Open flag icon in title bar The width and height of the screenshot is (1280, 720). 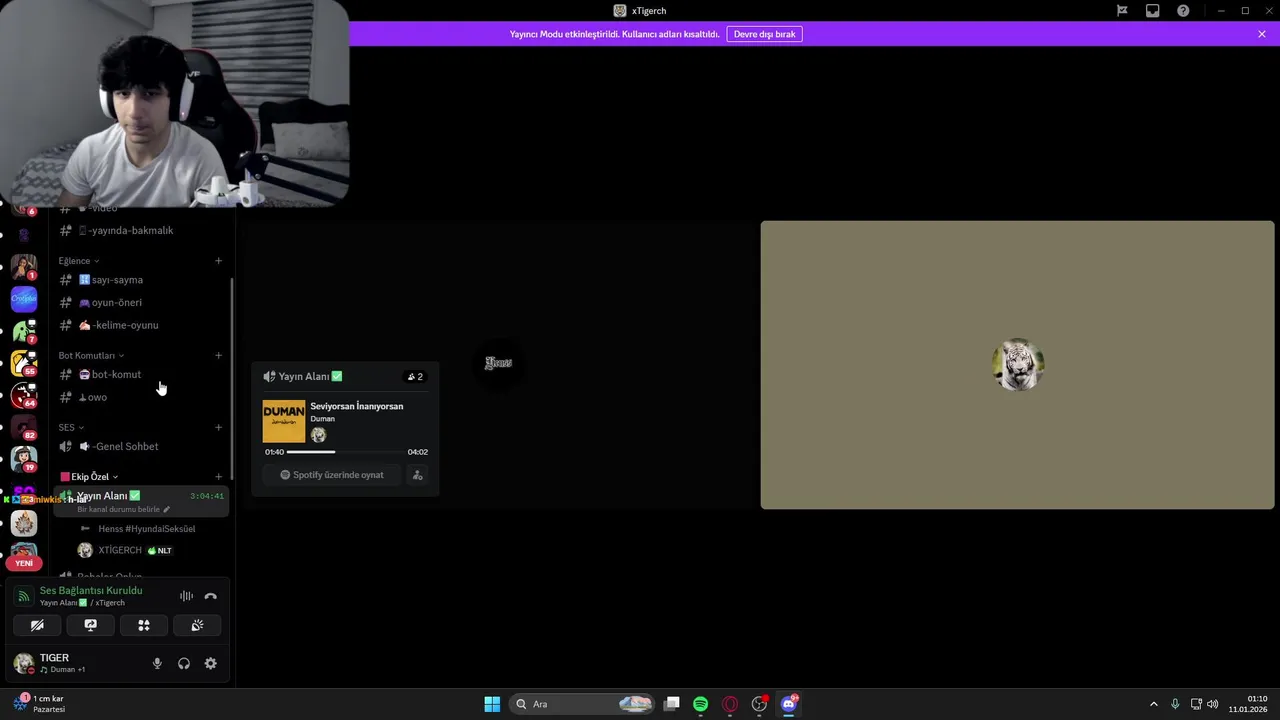[x=1122, y=11]
